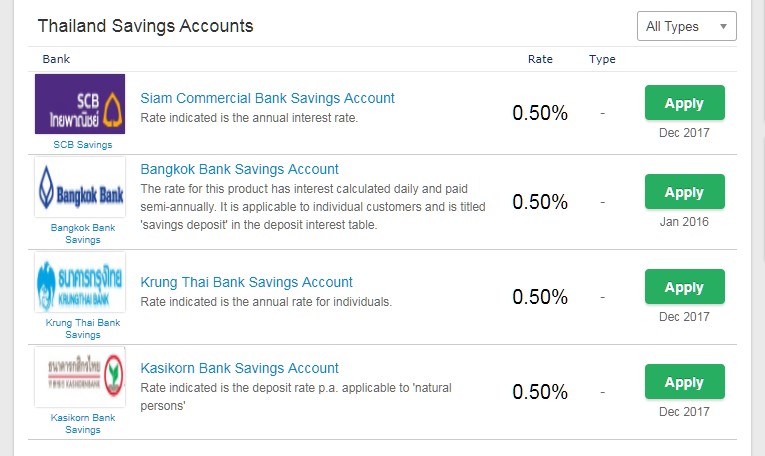Sort by the Rate column header
The height and width of the screenshot is (456, 765).
click(540, 59)
